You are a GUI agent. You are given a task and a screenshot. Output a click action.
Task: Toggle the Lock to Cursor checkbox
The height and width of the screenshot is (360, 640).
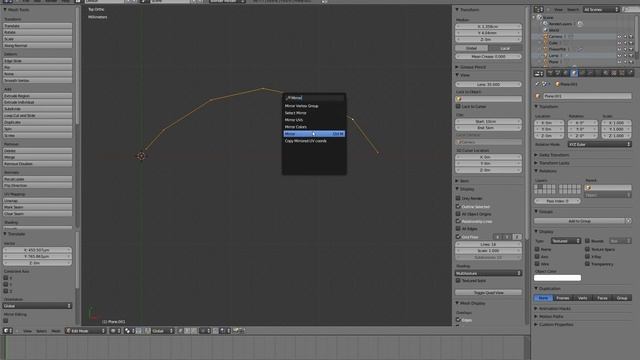(x=458, y=107)
